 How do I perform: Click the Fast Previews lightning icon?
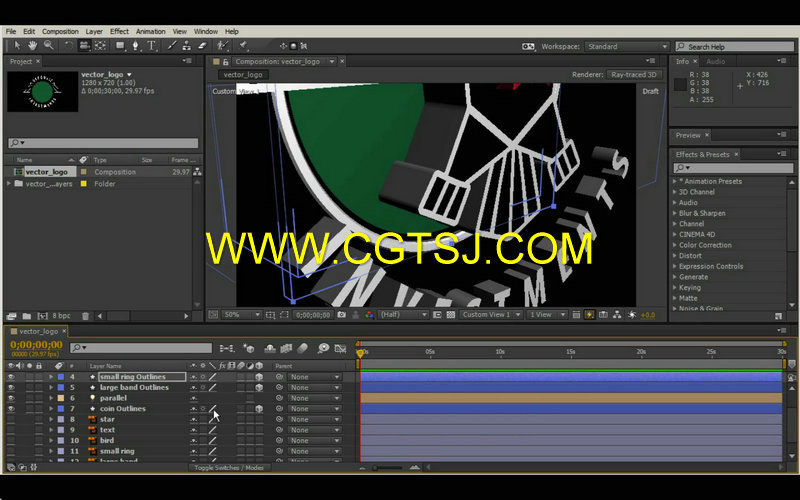pyautogui.click(x=589, y=315)
